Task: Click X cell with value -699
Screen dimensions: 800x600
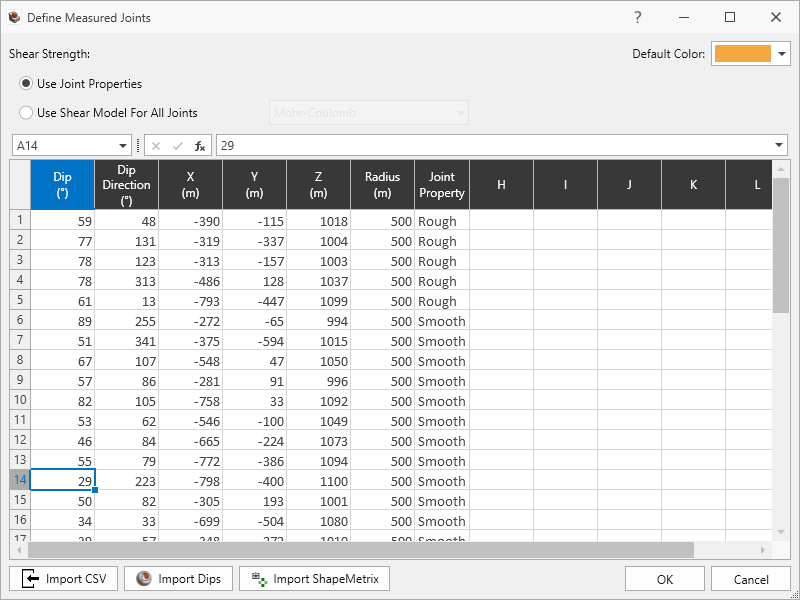Action: click(191, 520)
